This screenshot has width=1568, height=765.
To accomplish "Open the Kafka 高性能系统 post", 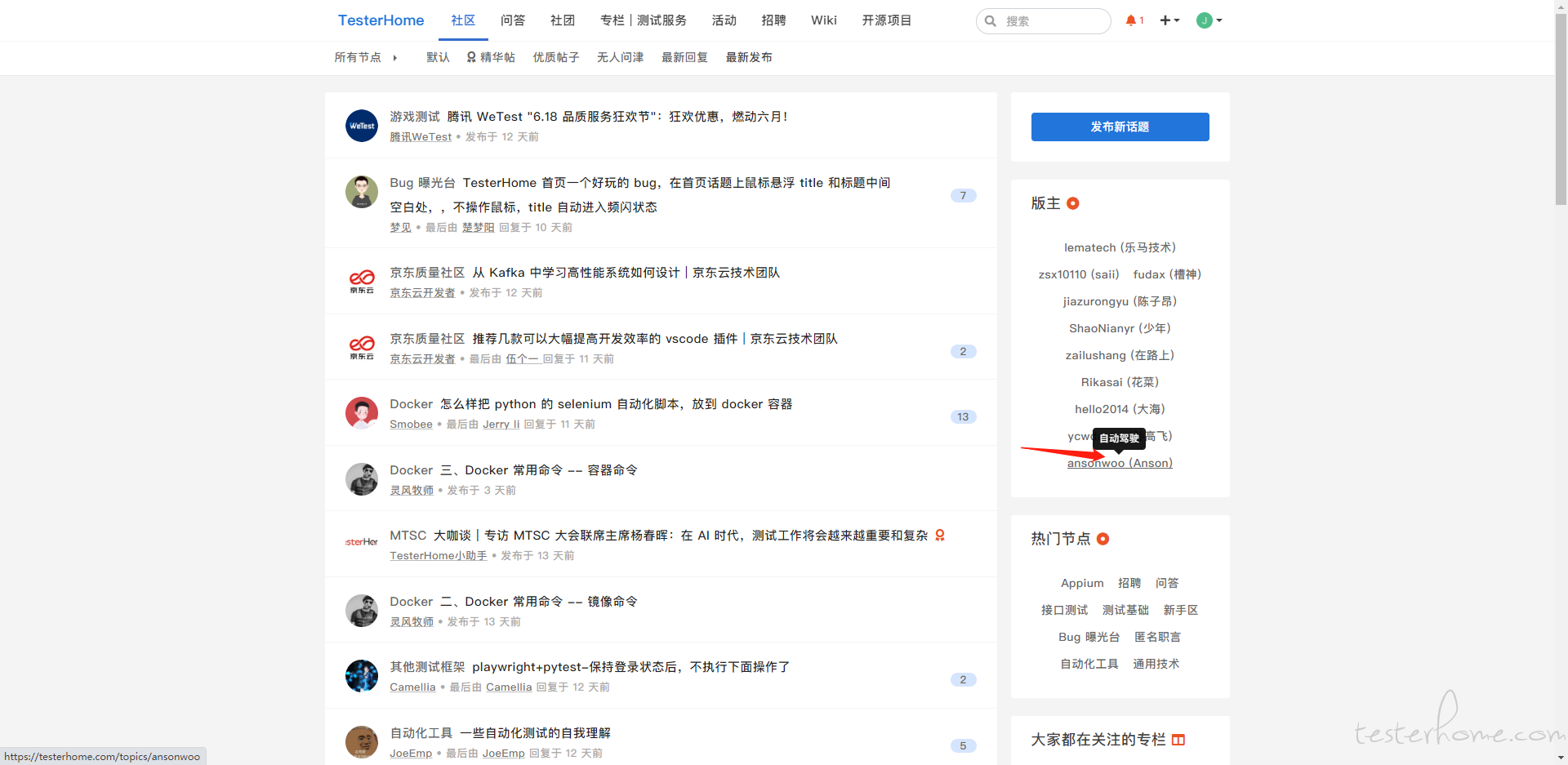I will coord(626,273).
